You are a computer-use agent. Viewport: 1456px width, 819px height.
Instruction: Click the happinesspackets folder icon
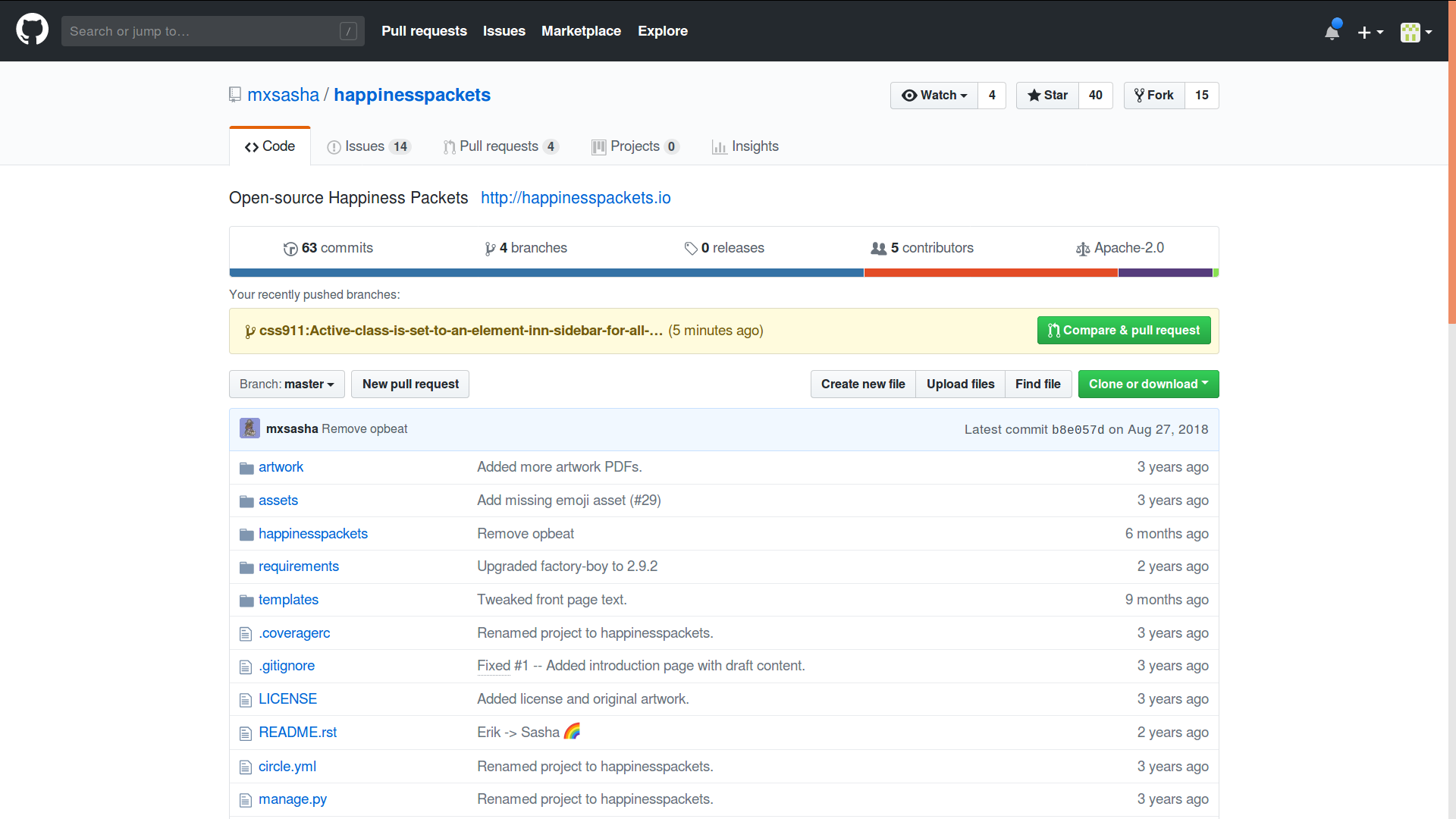pos(246,535)
